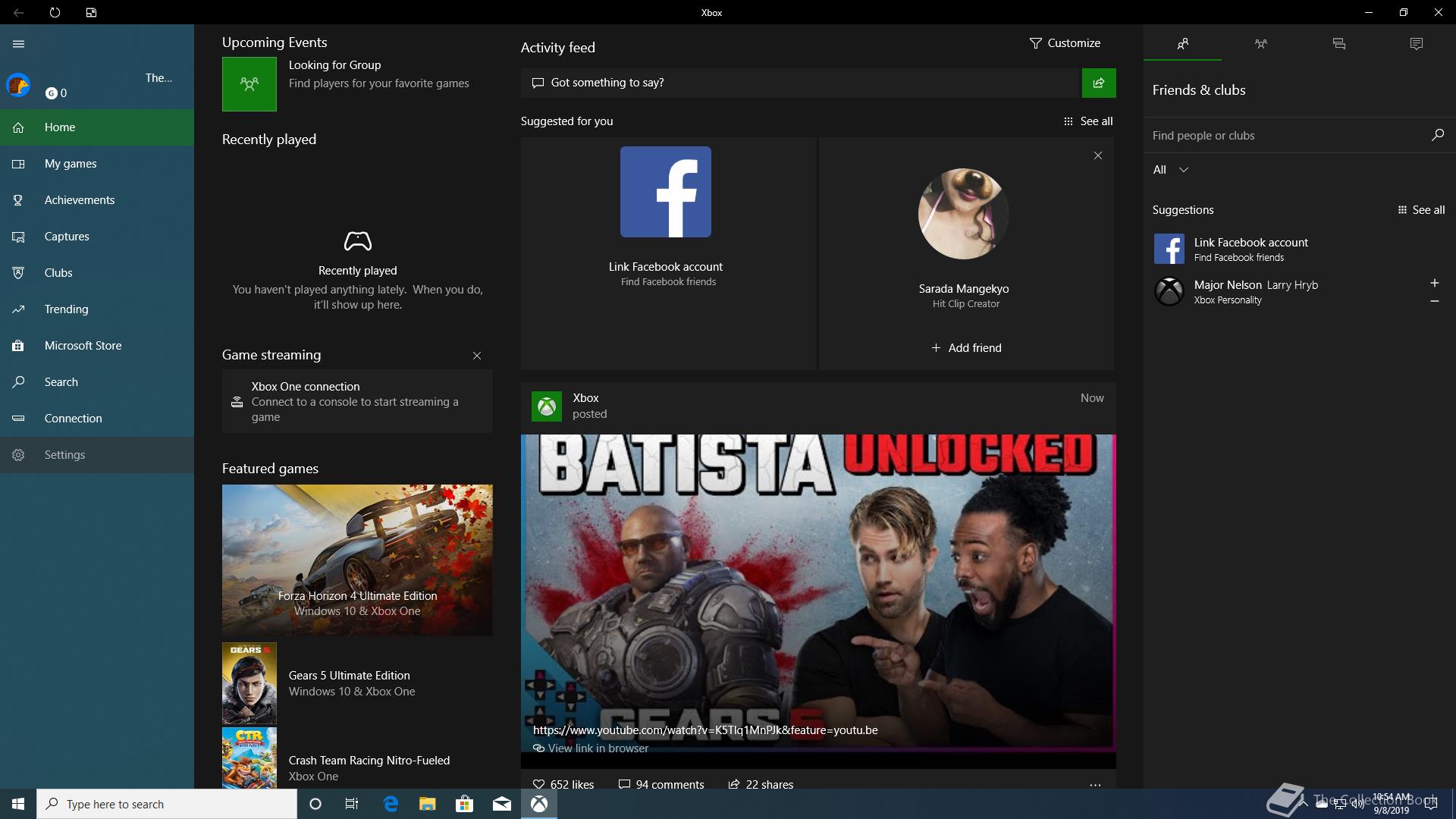Open Captures in sidebar
The image size is (1456, 819).
pyautogui.click(x=97, y=237)
